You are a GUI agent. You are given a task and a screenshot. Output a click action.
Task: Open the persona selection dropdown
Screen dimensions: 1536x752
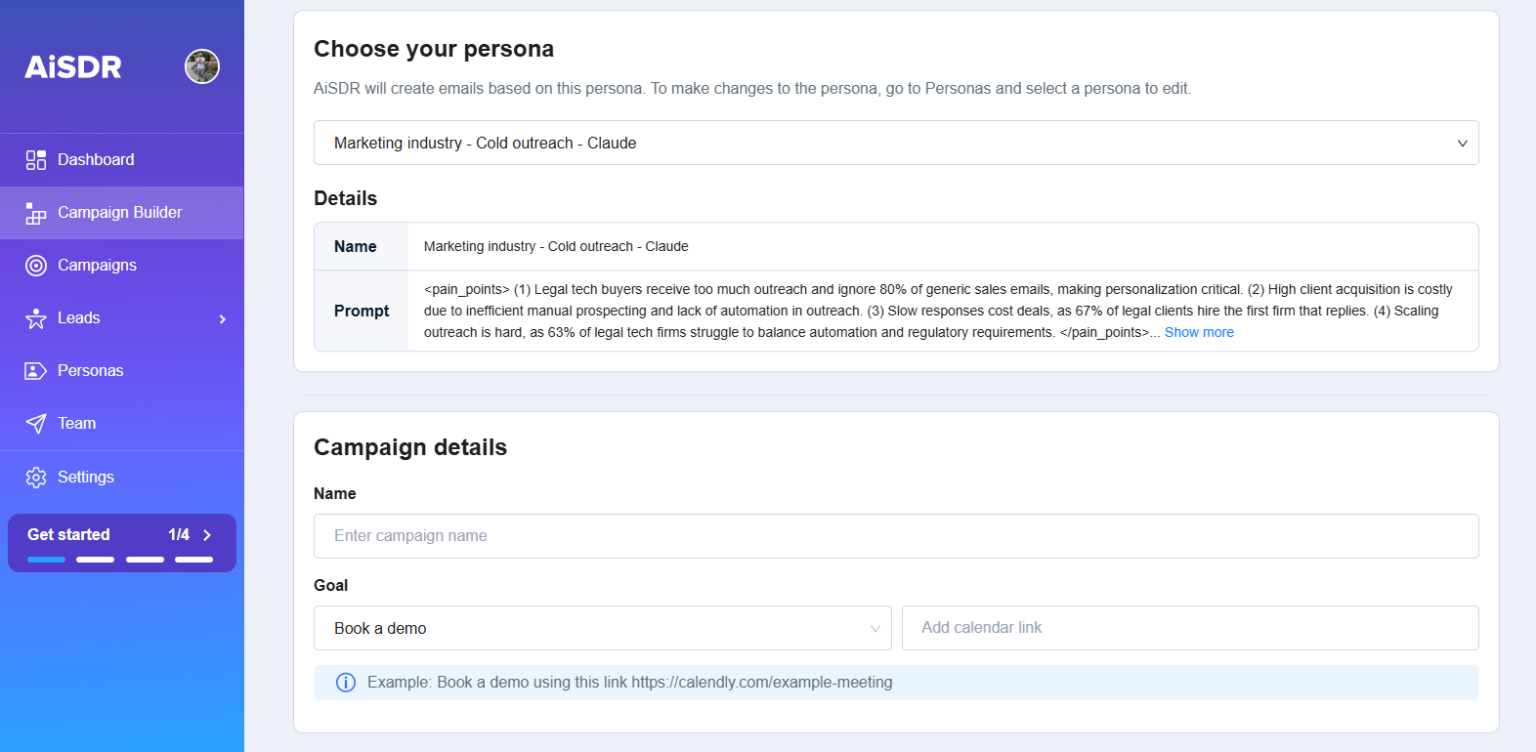[x=895, y=143]
